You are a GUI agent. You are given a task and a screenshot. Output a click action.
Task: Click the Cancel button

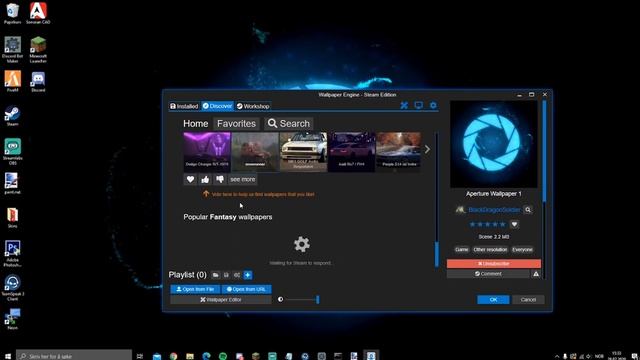click(528, 300)
